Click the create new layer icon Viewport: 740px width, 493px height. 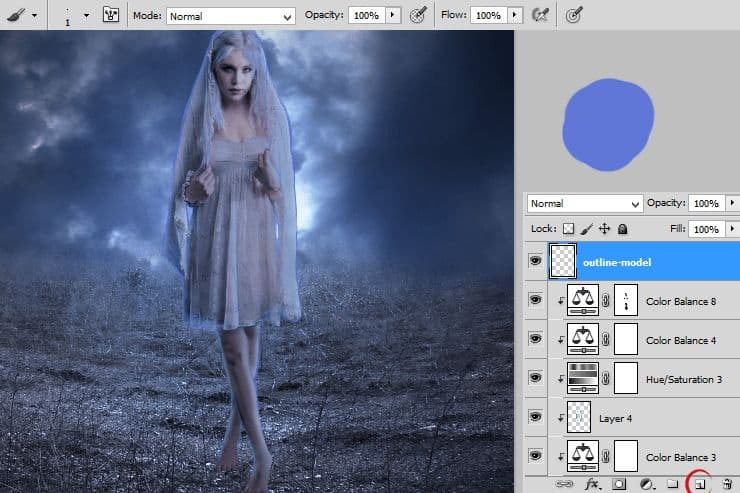tap(701, 484)
